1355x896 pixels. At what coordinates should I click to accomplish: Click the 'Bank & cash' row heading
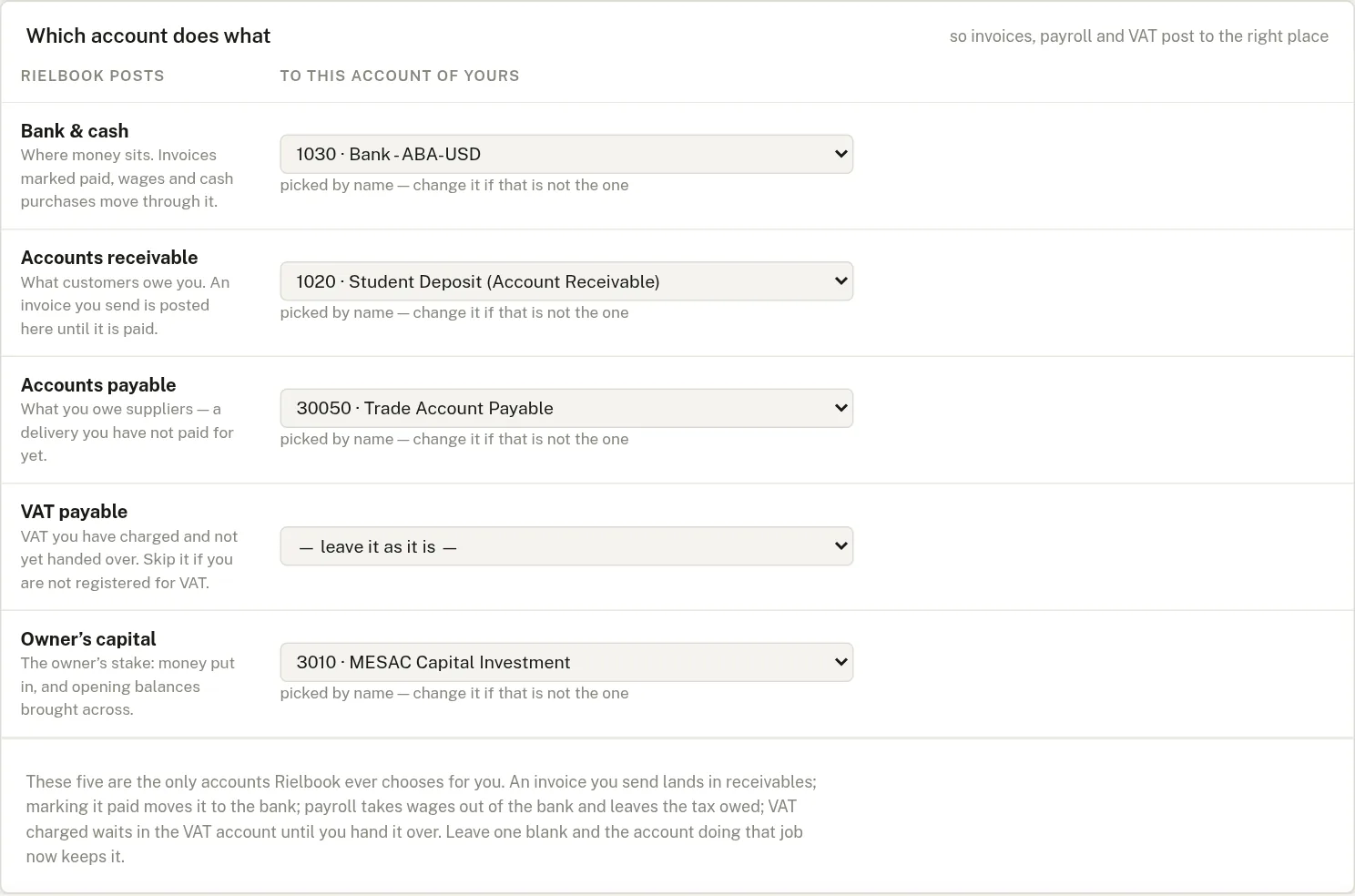tap(75, 131)
